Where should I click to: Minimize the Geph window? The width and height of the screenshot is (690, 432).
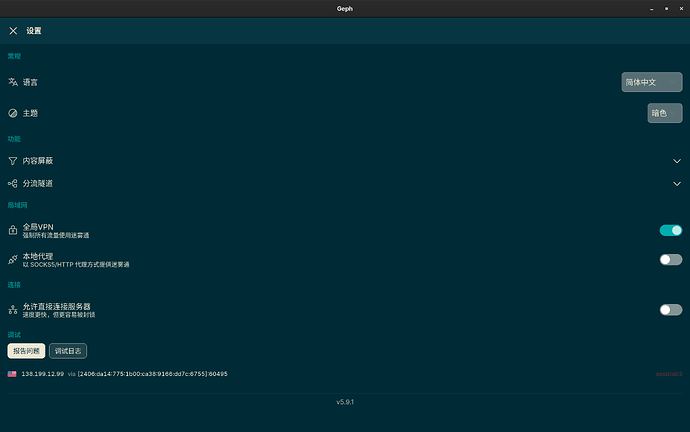(652, 9)
